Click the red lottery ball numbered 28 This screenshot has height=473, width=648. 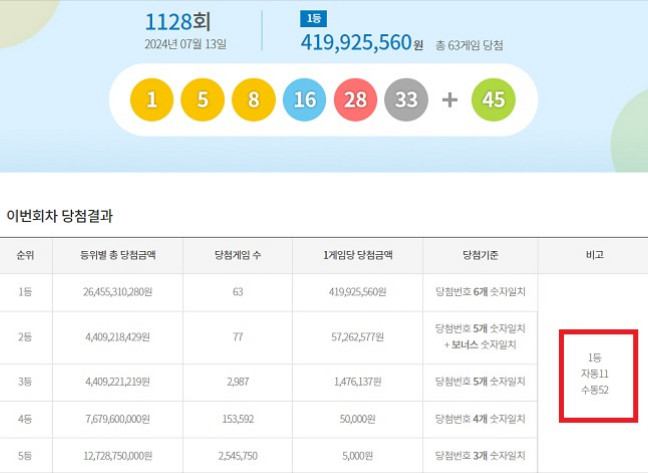coord(355,100)
